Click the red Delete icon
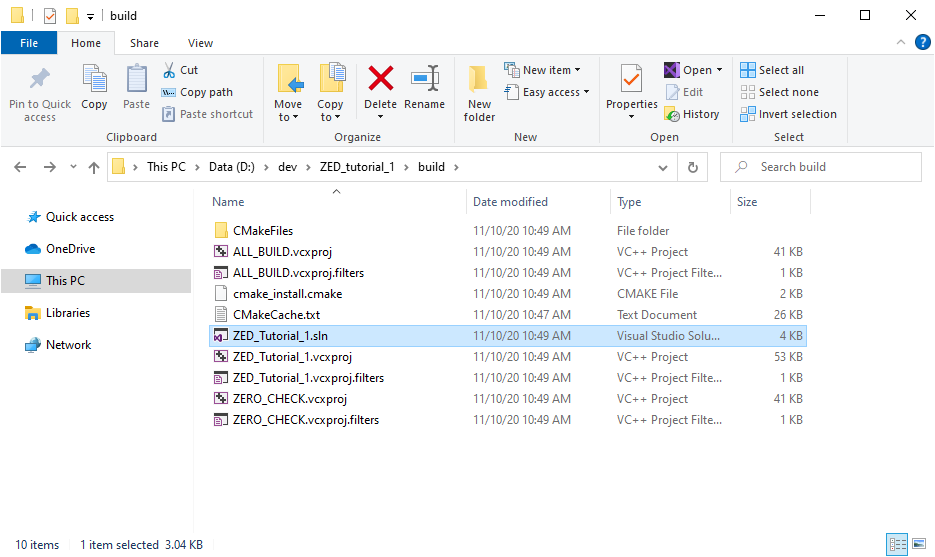Image resolution: width=935 pixels, height=557 pixels. [380, 79]
